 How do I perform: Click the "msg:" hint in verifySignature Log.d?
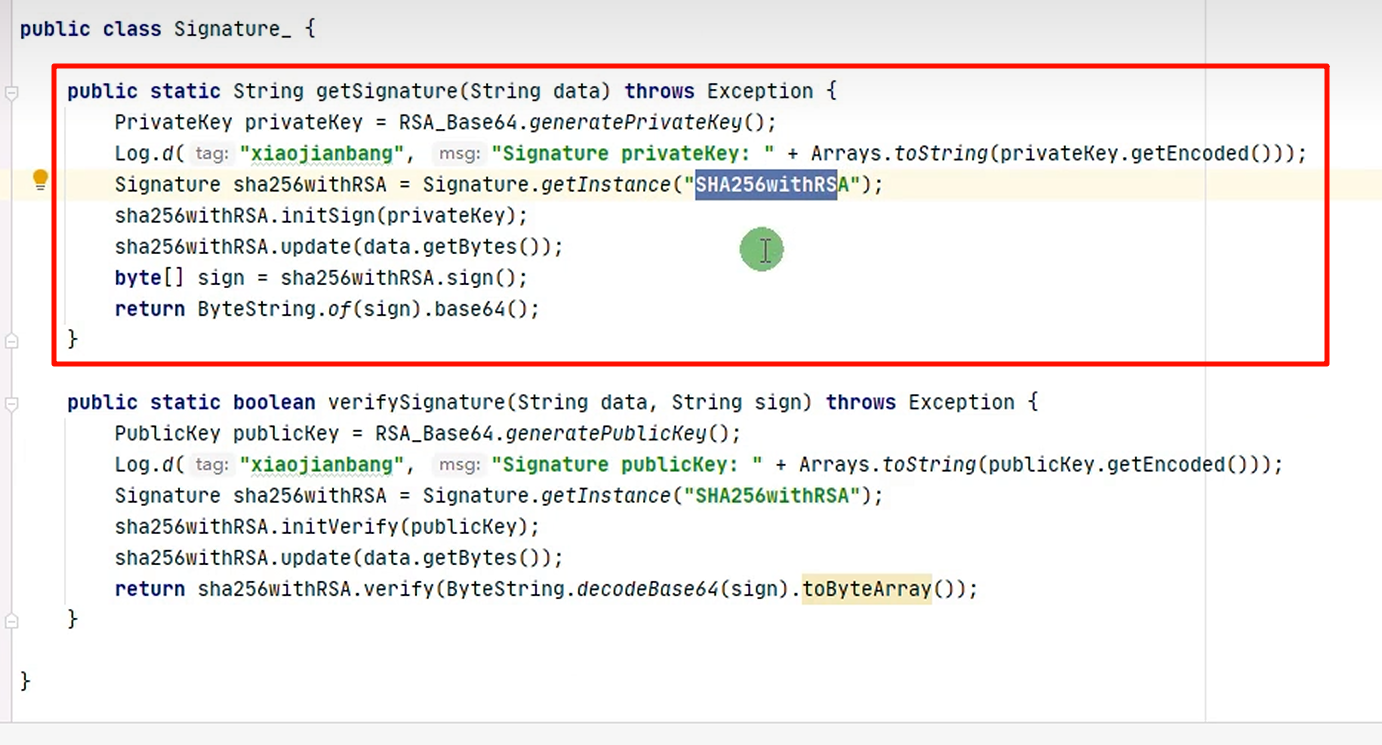point(460,465)
